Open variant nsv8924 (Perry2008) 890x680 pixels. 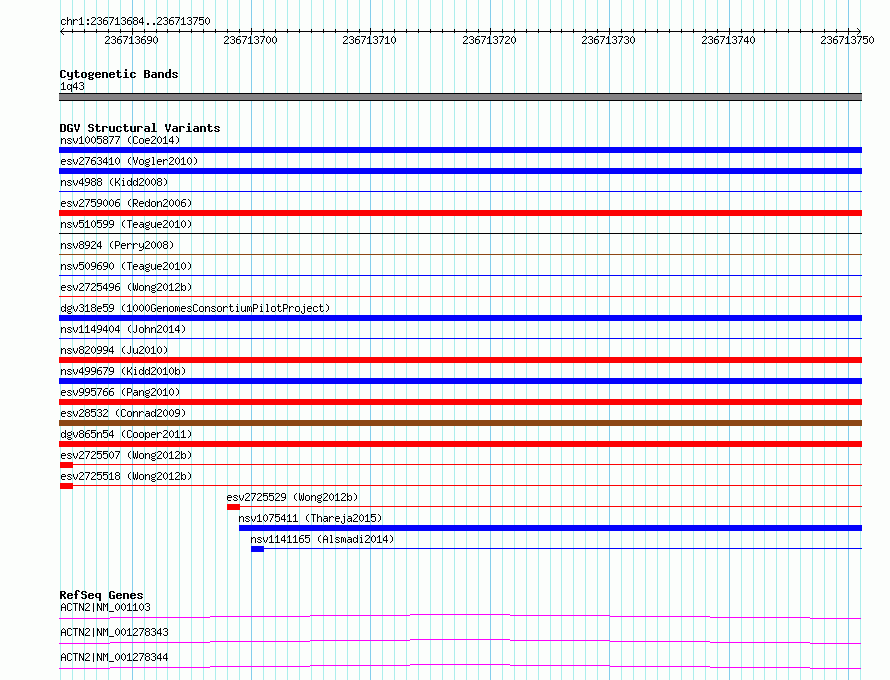point(117,245)
